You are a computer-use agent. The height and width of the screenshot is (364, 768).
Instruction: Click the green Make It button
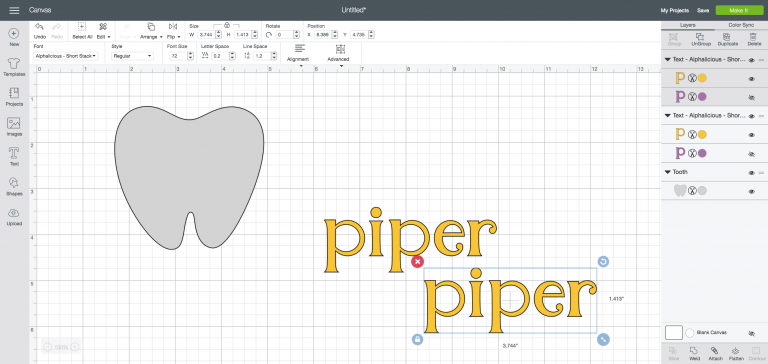tap(739, 10)
